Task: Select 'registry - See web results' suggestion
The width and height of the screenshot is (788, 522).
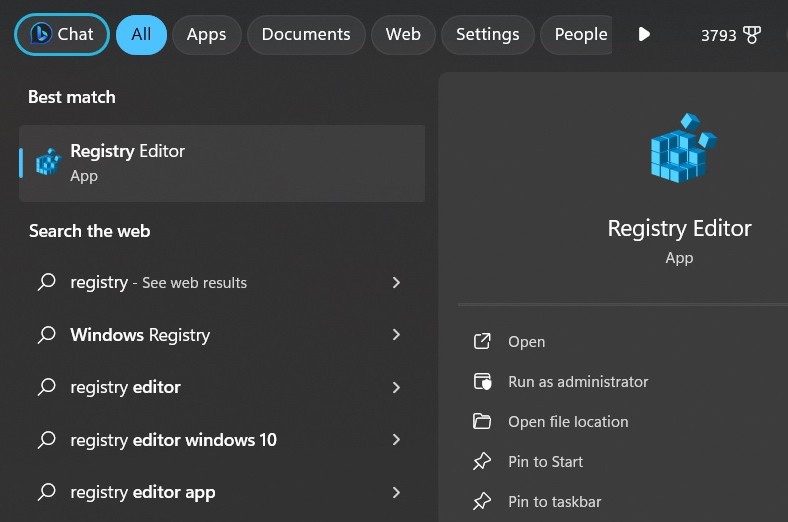Action: tap(222, 282)
